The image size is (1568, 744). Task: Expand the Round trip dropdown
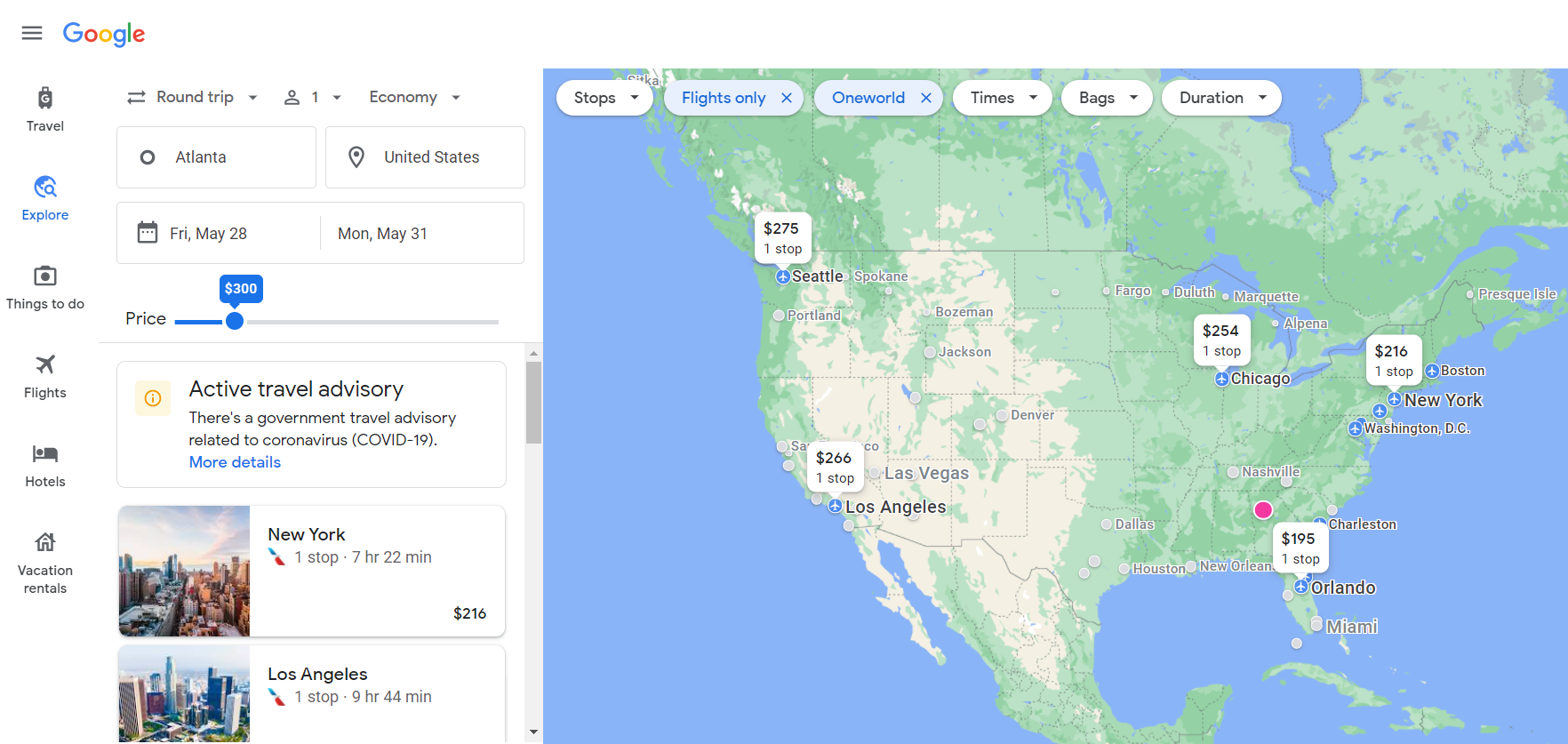(193, 97)
